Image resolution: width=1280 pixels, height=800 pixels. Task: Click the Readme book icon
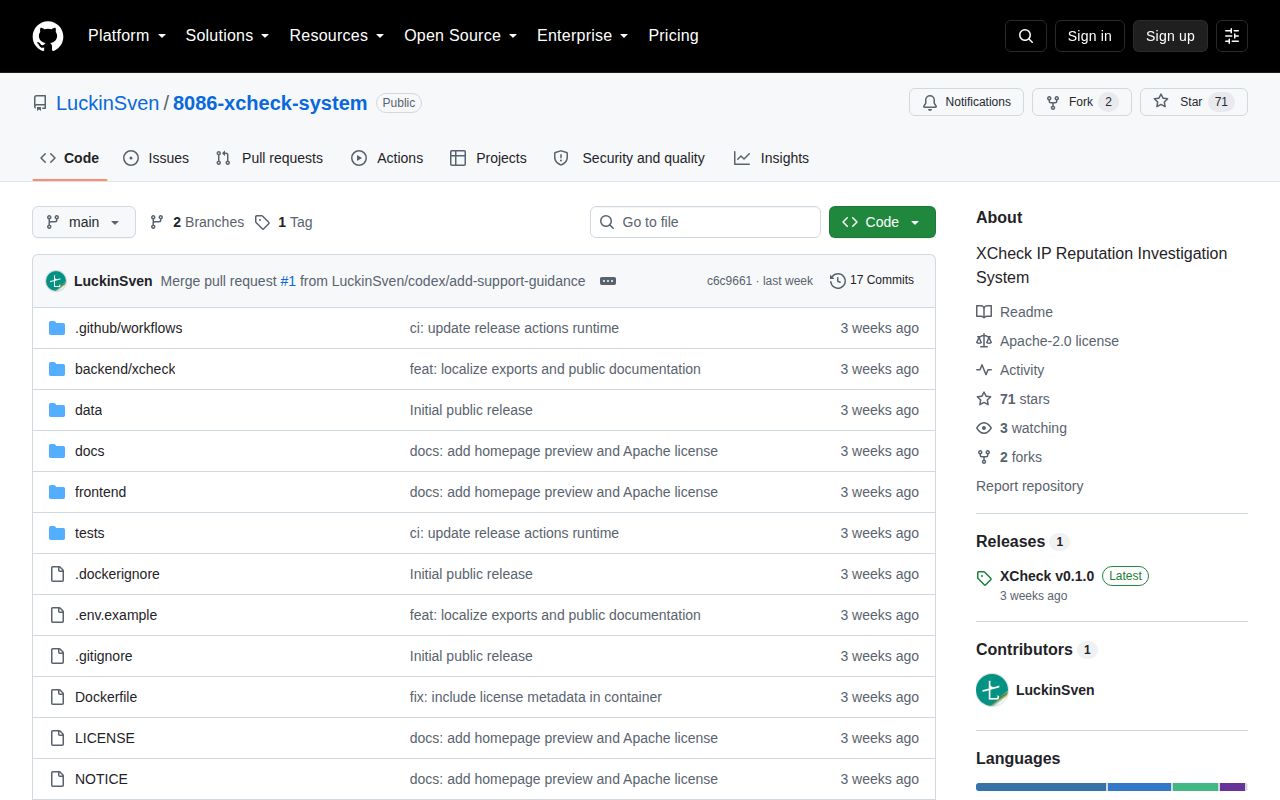984,312
